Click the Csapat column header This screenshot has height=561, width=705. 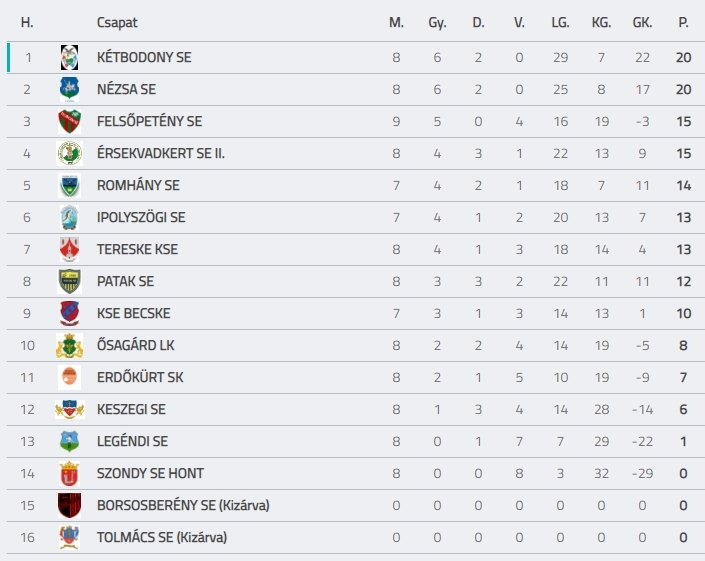coord(117,22)
